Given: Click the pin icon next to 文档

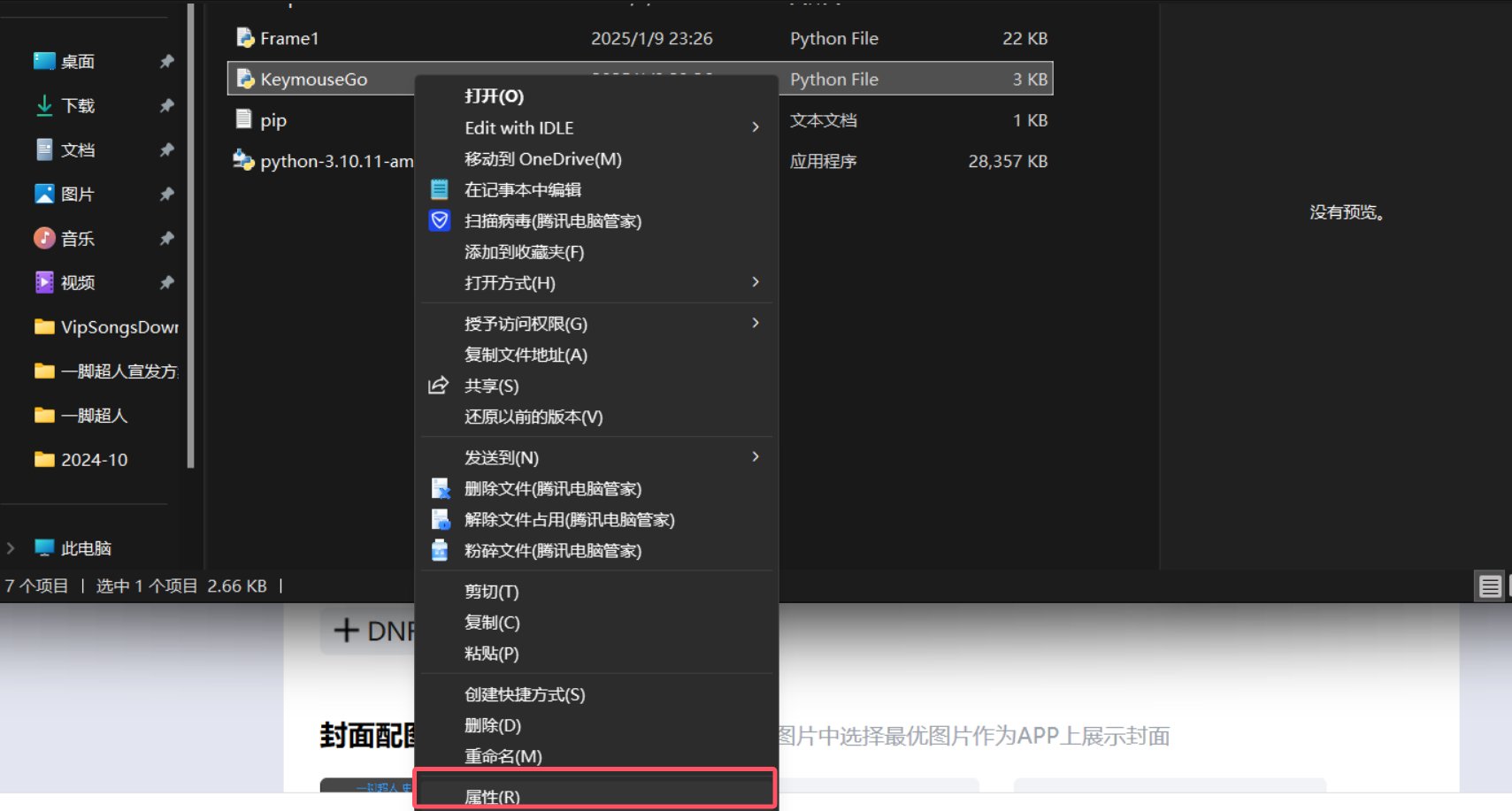Looking at the screenshot, I should pyautogui.click(x=166, y=149).
